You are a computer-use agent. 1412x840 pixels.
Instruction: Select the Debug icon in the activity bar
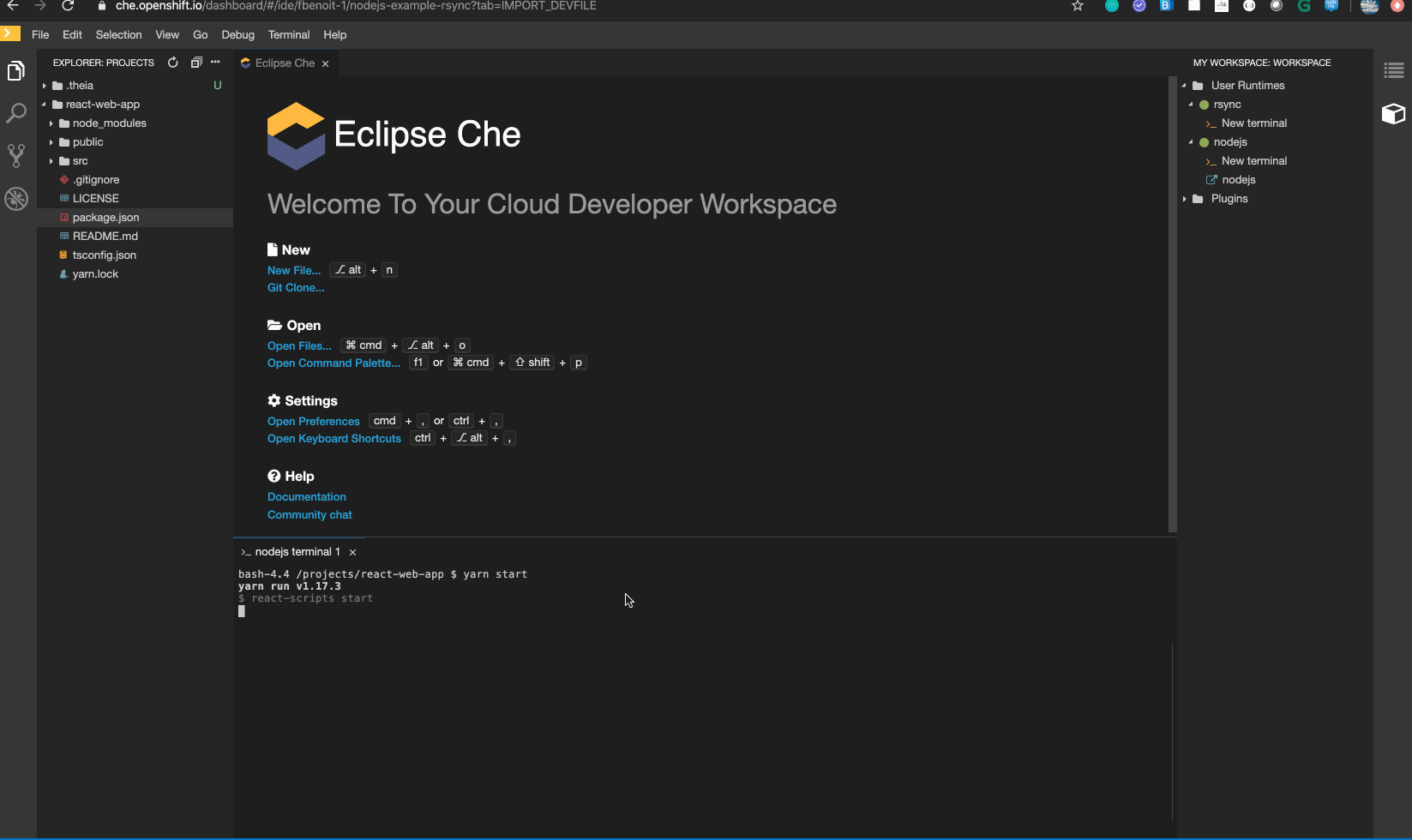tap(16, 198)
